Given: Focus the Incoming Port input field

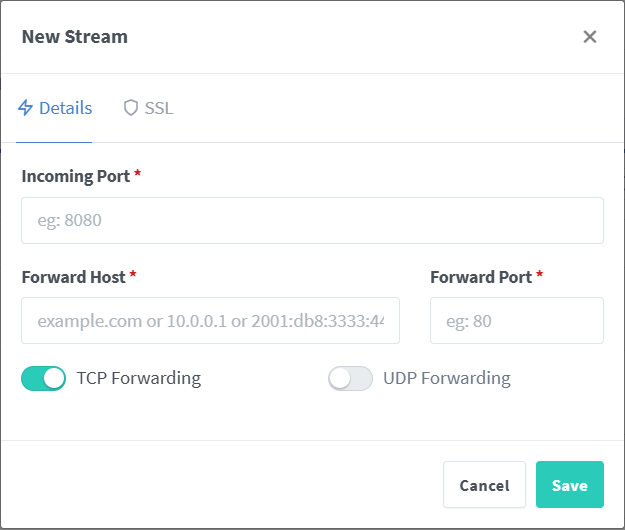Looking at the screenshot, I should (312, 220).
